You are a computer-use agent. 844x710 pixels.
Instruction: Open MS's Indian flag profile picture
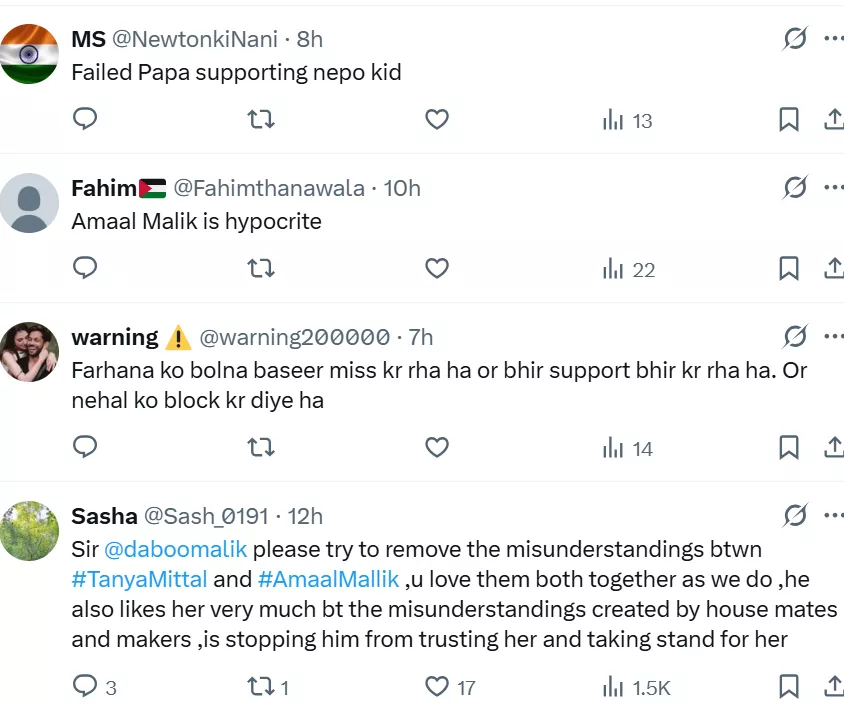tap(29, 54)
